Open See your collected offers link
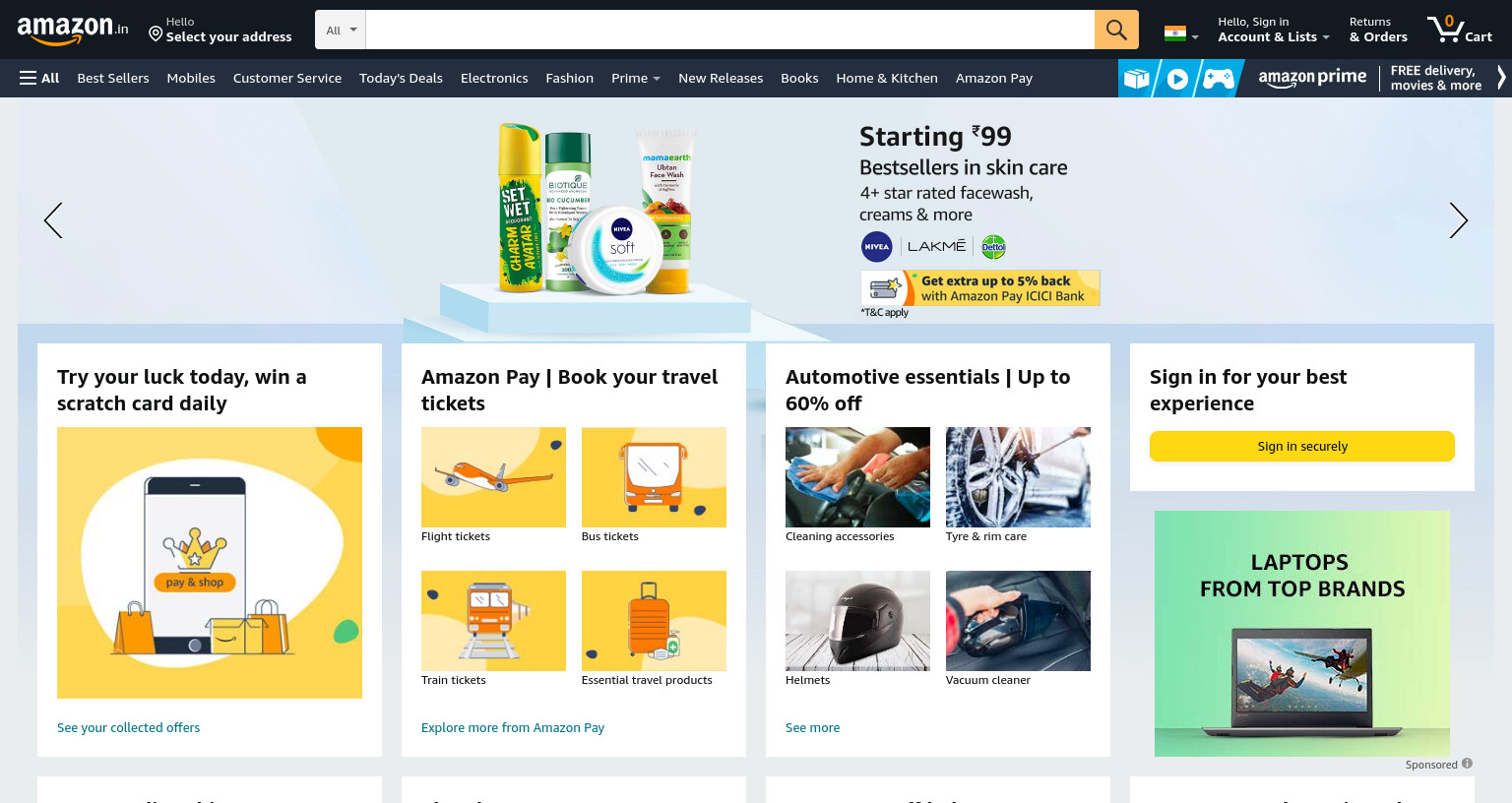Screen dimensions: 1512x803 click(128, 727)
